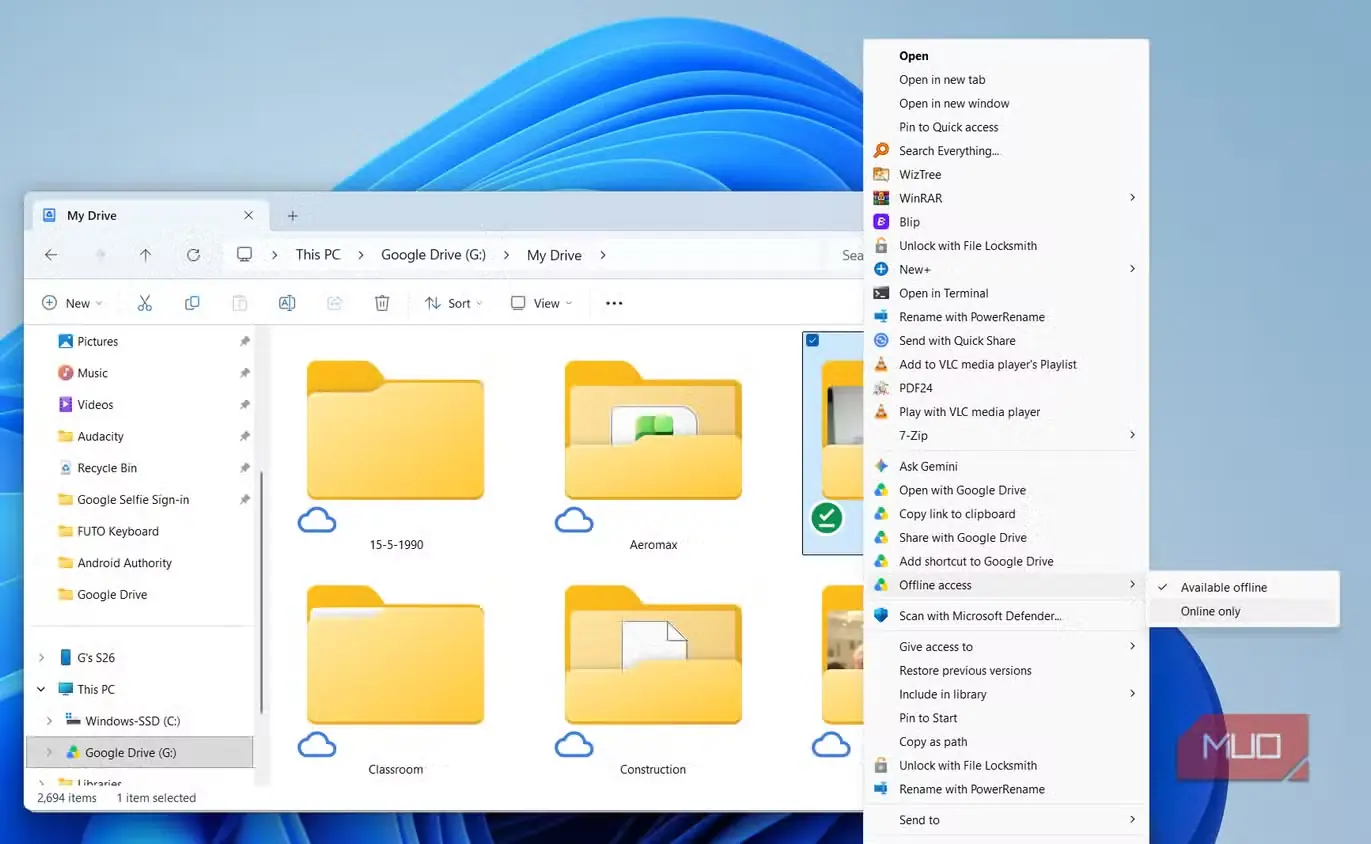Click the Music icon in sidebar
This screenshot has height=844, width=1371.
pyautogui.click(x=65, y=373)
